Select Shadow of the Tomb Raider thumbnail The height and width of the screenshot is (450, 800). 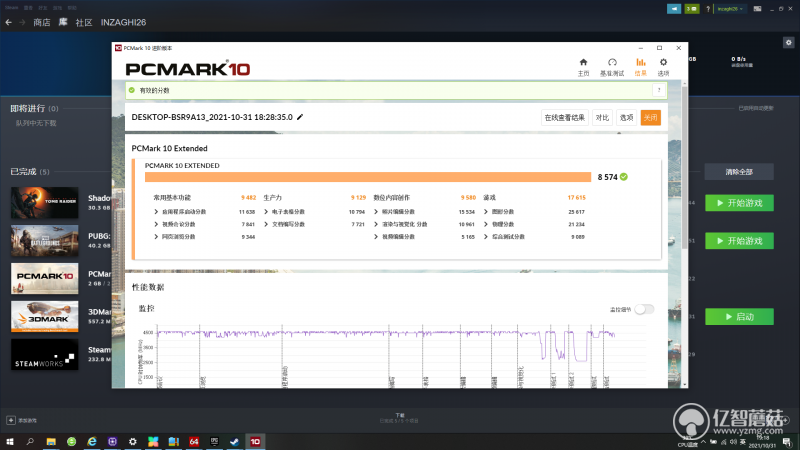(45, 203)
